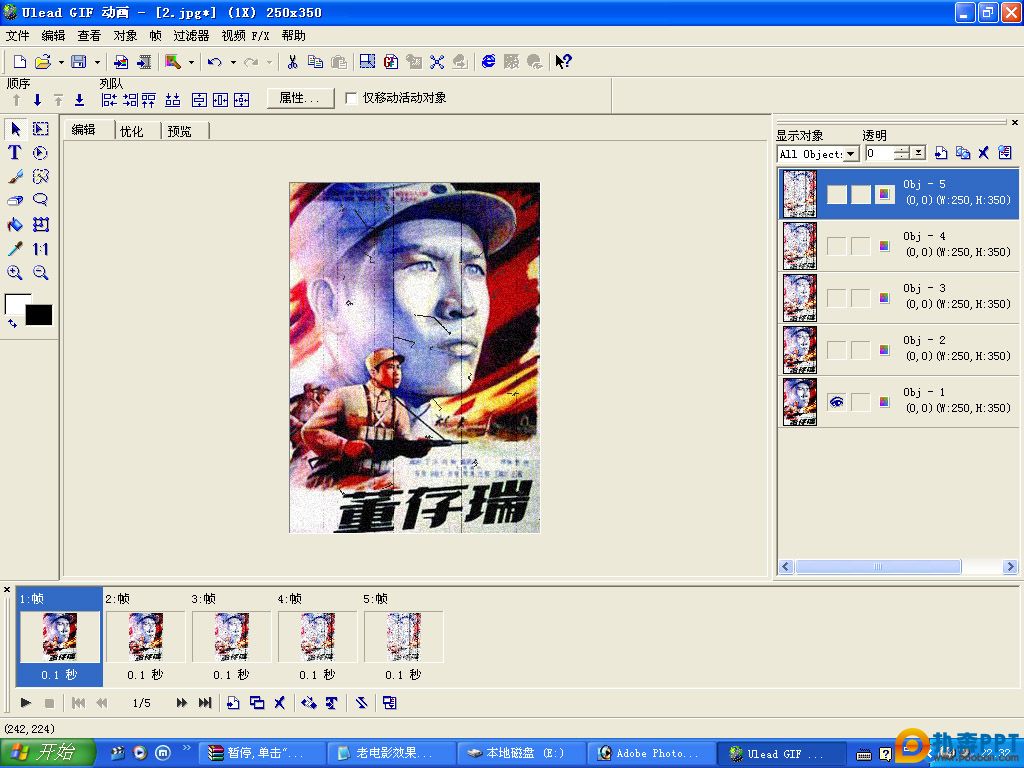Open the 对象 menu
The height and width of the screenshot is (768, 1024).
(x=125, y=35)
